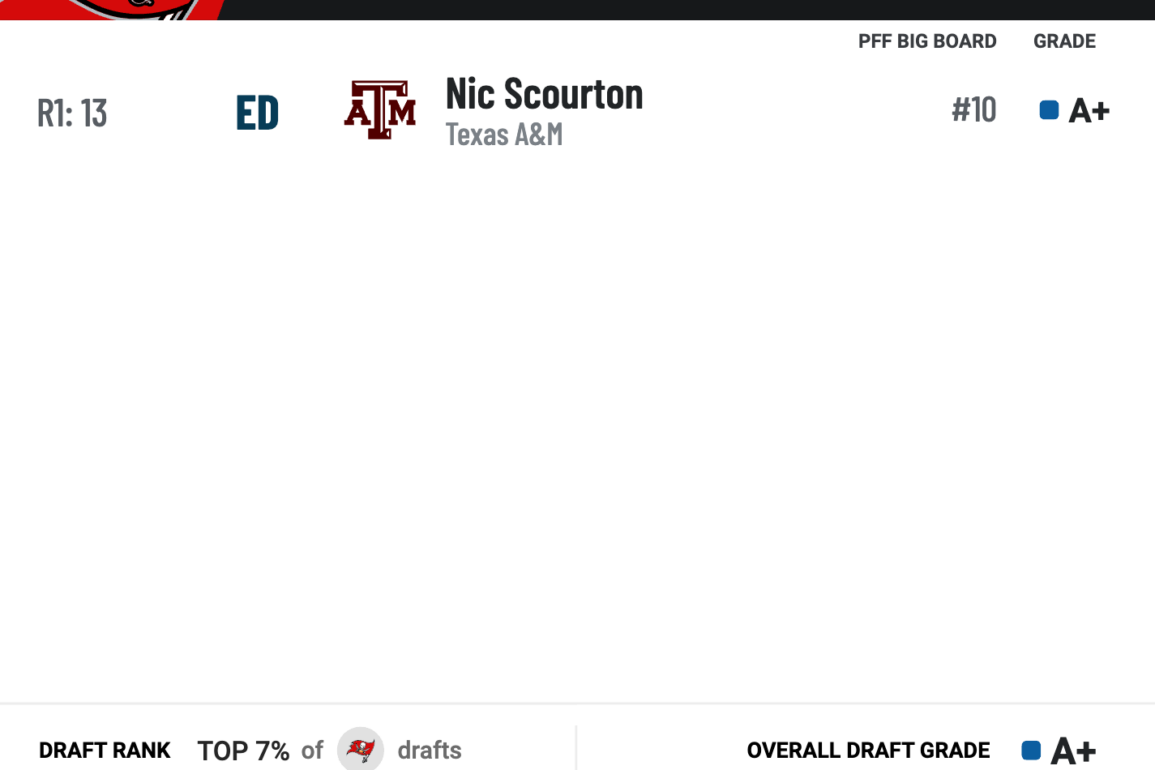
Task: Click the blue square beside pick grade A+
Action: pos(1049,110)
